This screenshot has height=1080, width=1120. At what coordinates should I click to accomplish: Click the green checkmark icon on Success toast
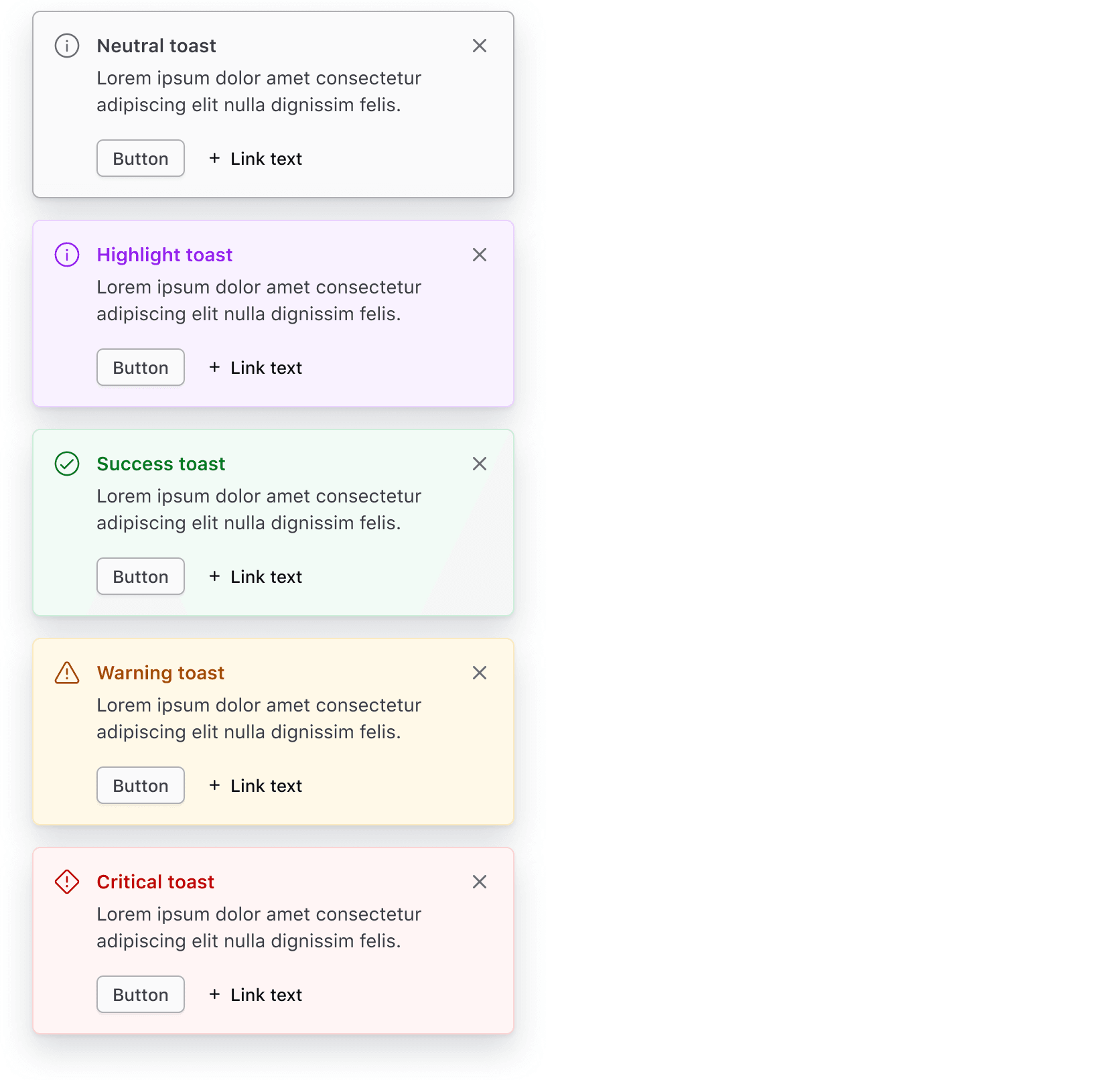click(x=66, y=464)
